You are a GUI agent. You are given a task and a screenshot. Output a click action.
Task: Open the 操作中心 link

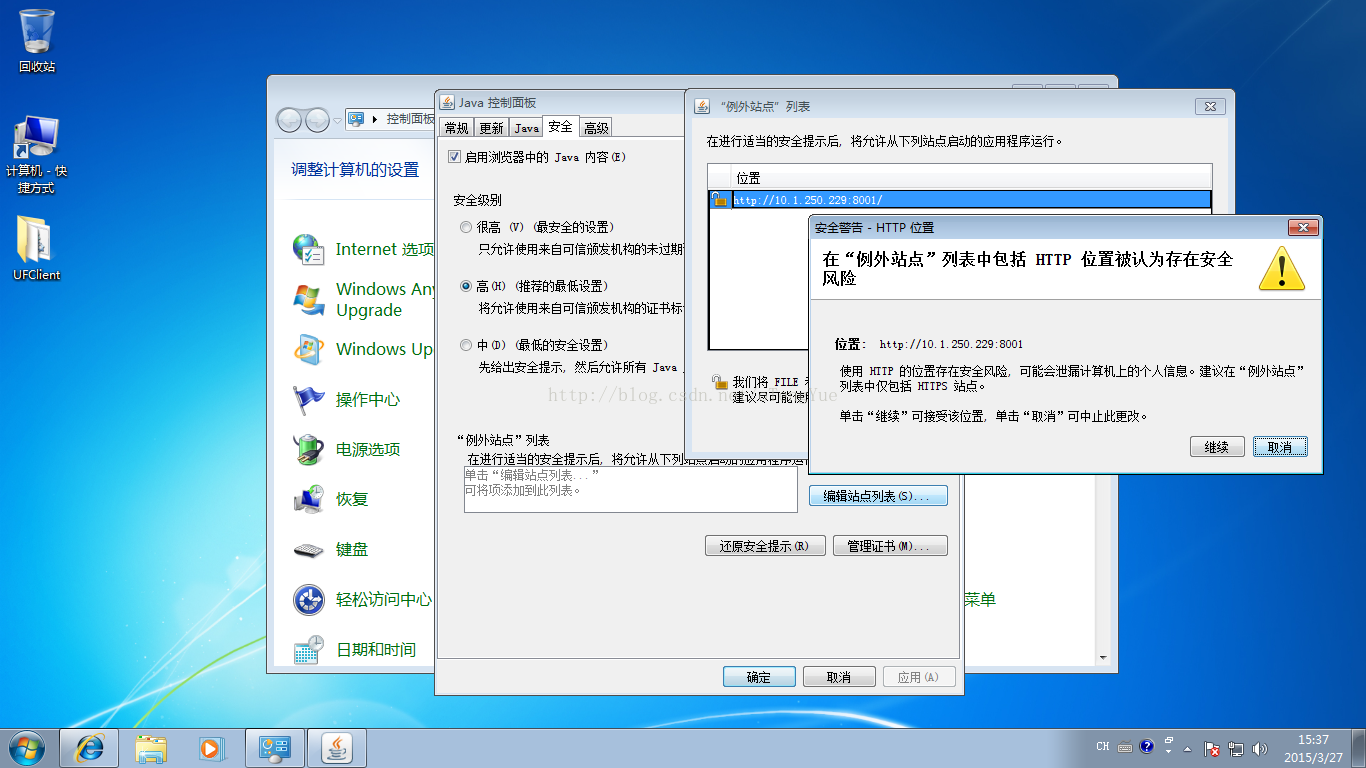tap(368, 400)
